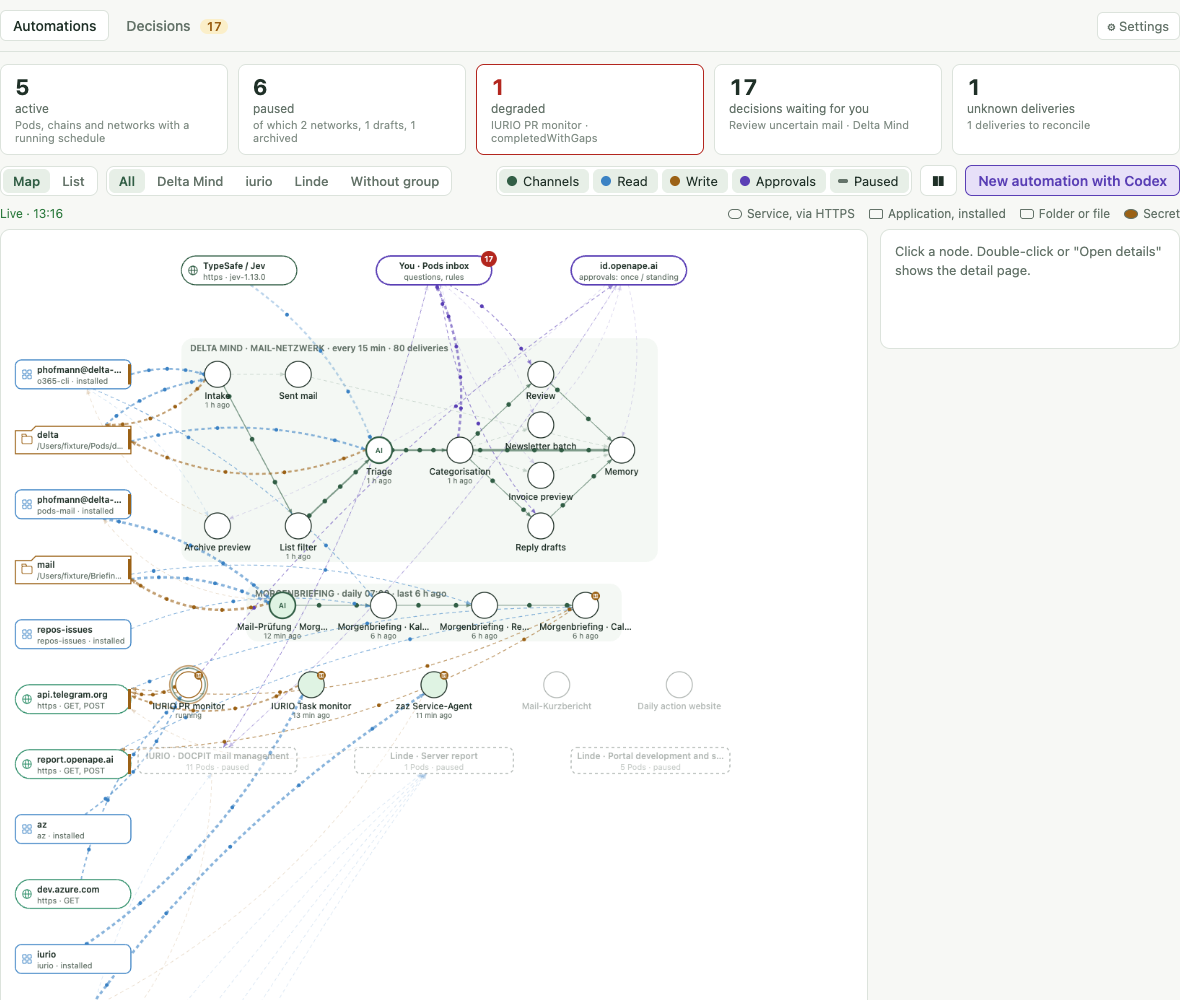
Task: Filter by iurio group
Action: pos(259,181)
